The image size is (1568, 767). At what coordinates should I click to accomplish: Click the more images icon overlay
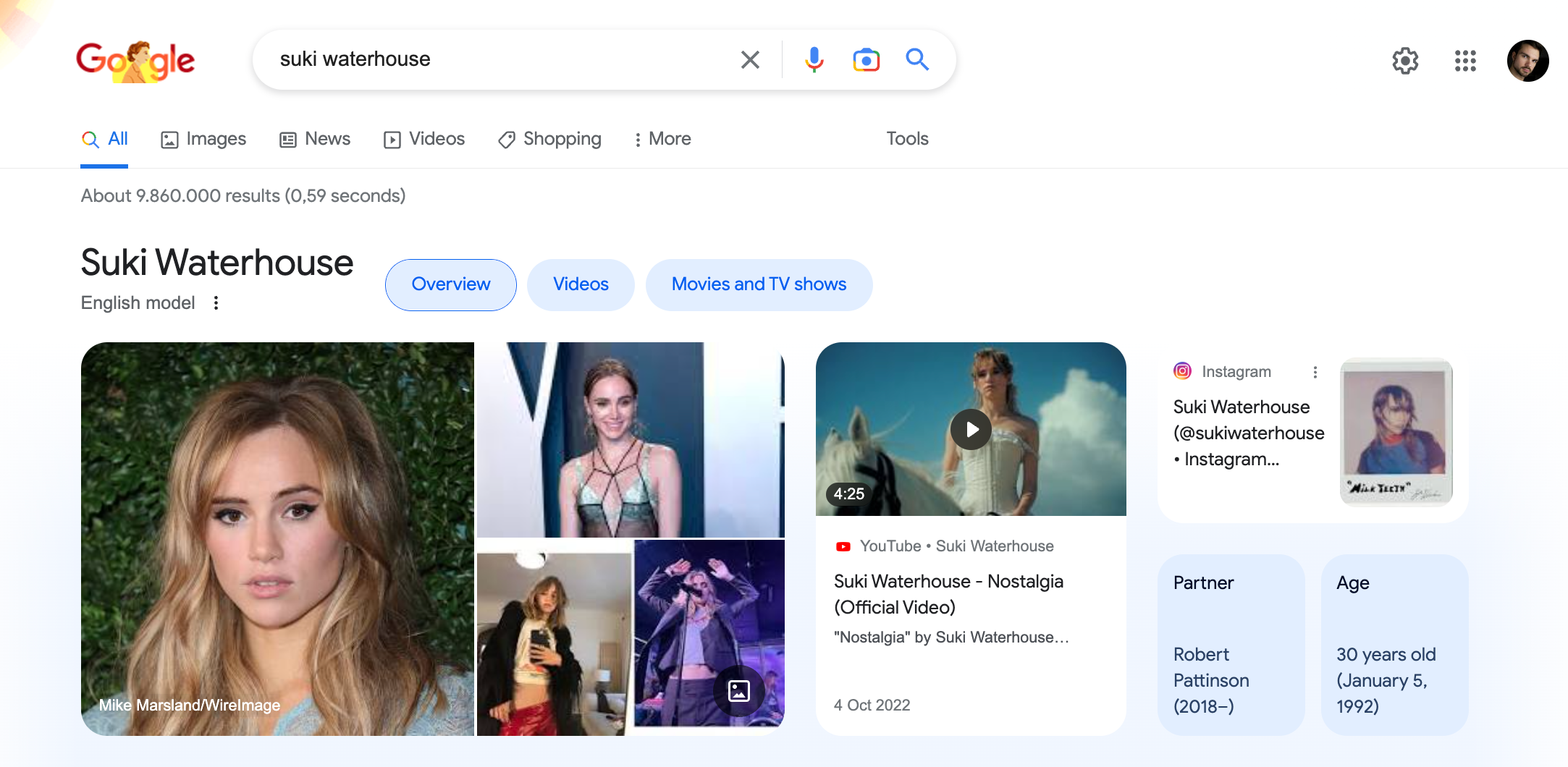[738, 691]
